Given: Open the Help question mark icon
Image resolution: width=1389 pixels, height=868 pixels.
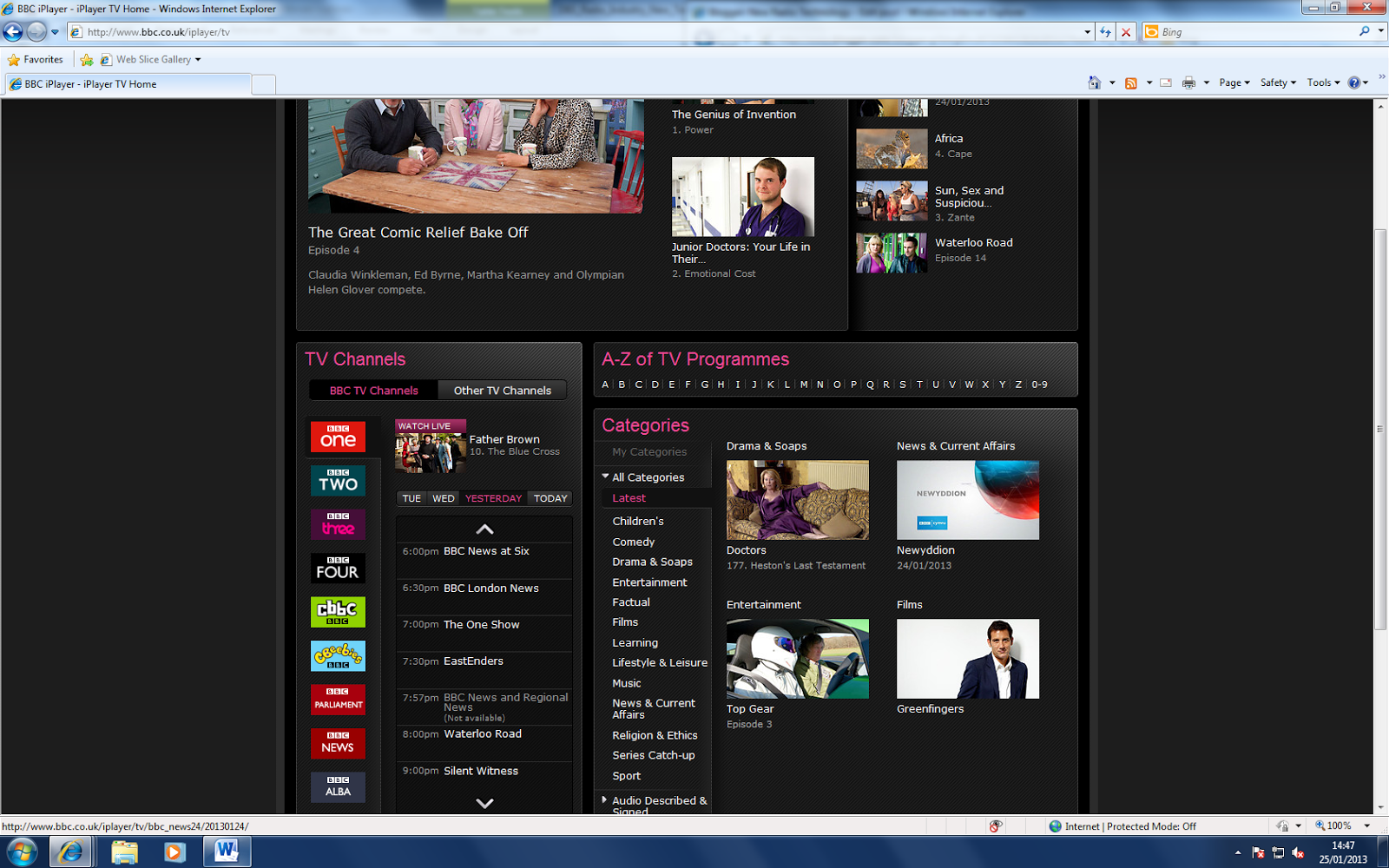Looking at the screenshot, I should tap(1354, 82).
